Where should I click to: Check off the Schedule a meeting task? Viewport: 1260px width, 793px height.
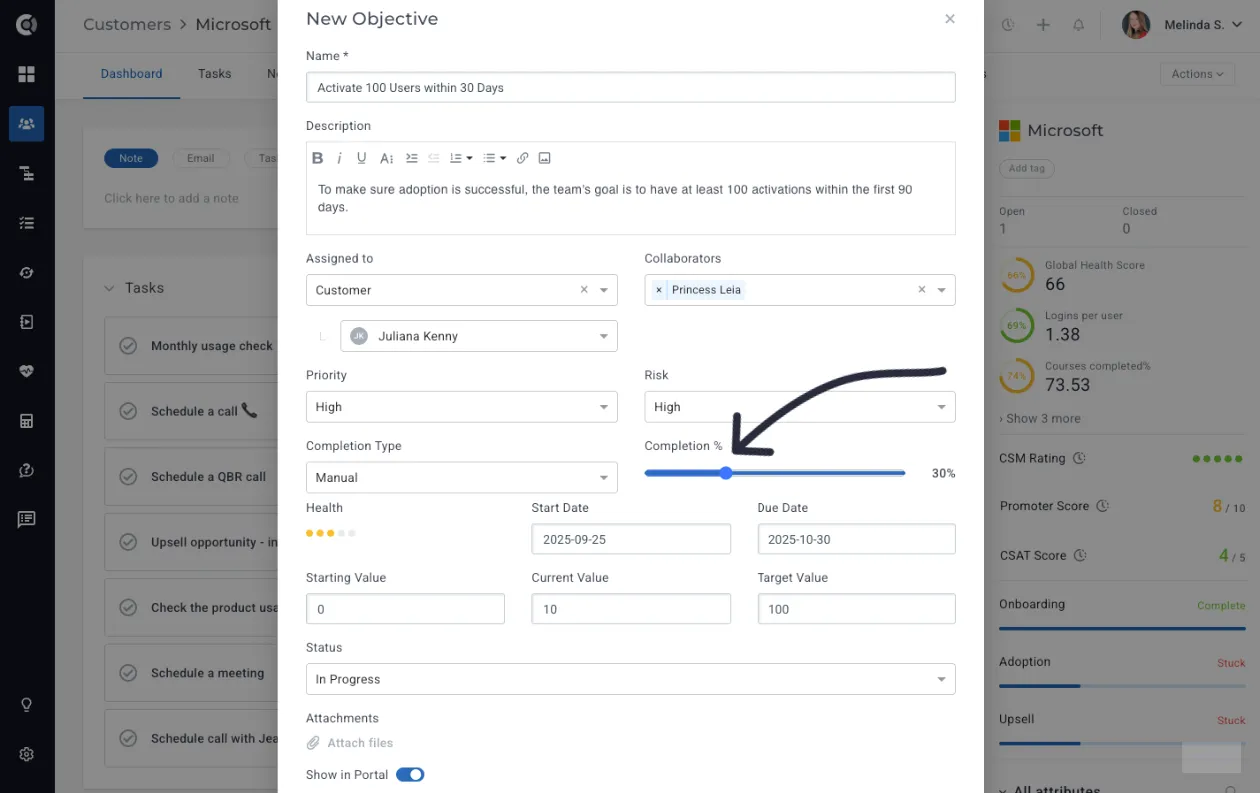pos(128,673)
